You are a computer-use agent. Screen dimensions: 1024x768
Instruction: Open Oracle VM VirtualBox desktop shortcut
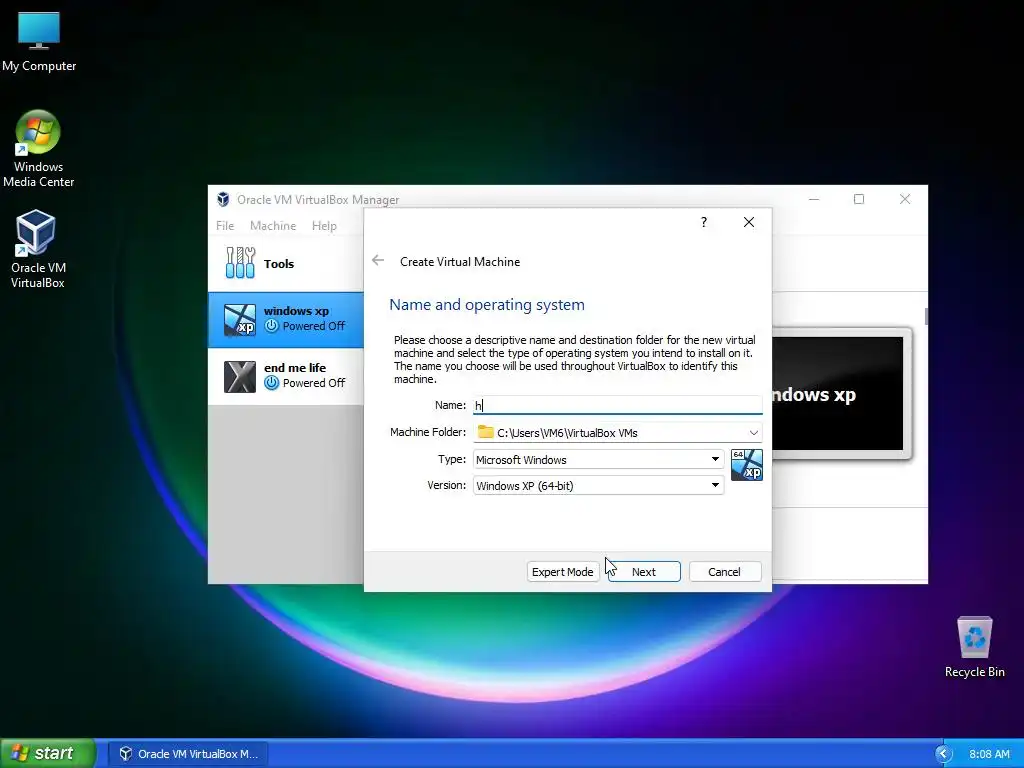(x=37, y=249)
